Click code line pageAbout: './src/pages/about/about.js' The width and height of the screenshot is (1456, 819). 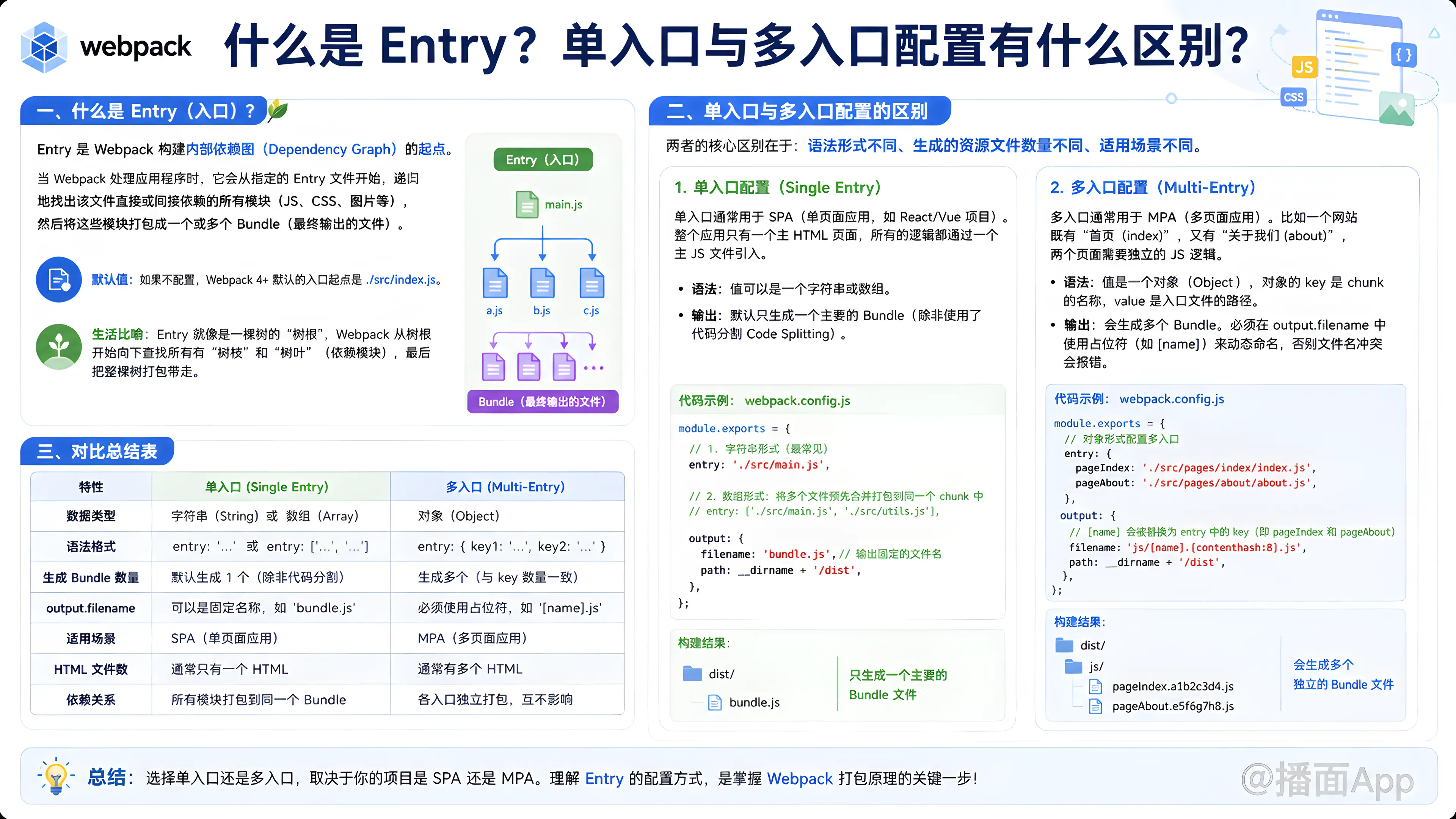(1196, 483)
